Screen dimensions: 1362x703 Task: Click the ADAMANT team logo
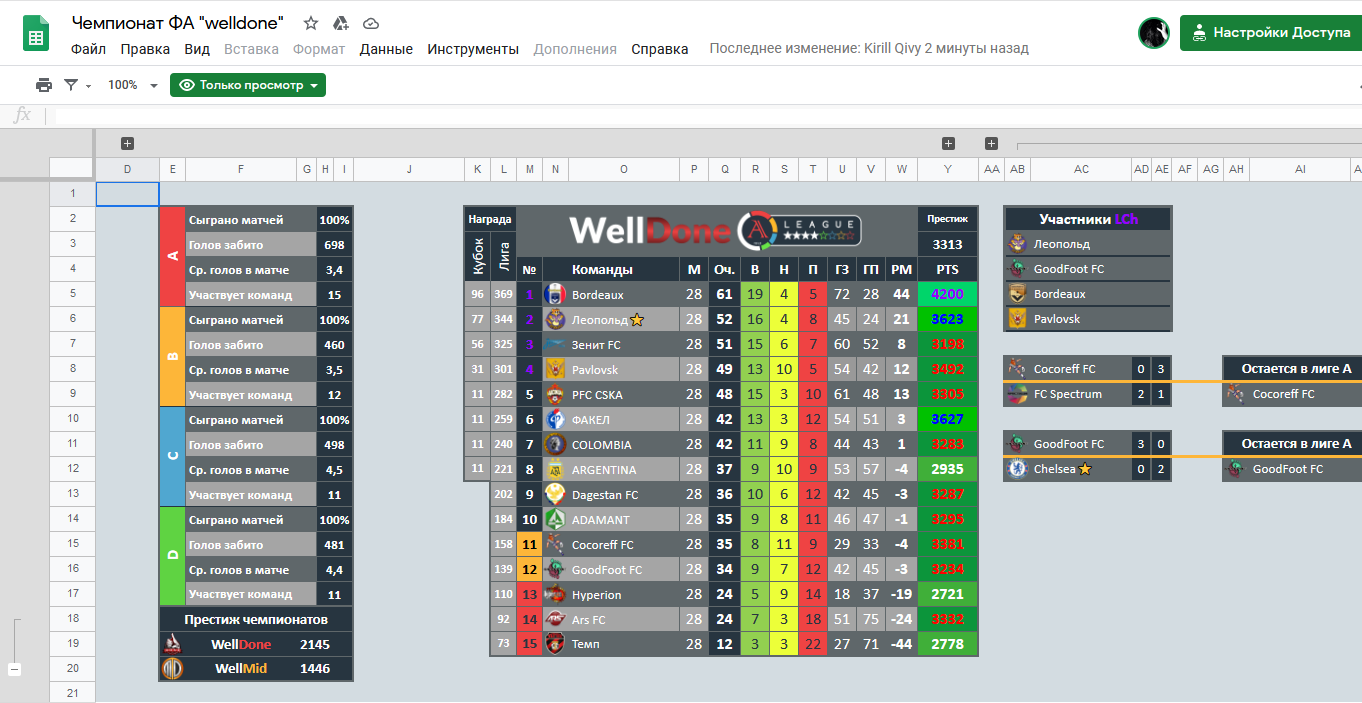[554, 520]
